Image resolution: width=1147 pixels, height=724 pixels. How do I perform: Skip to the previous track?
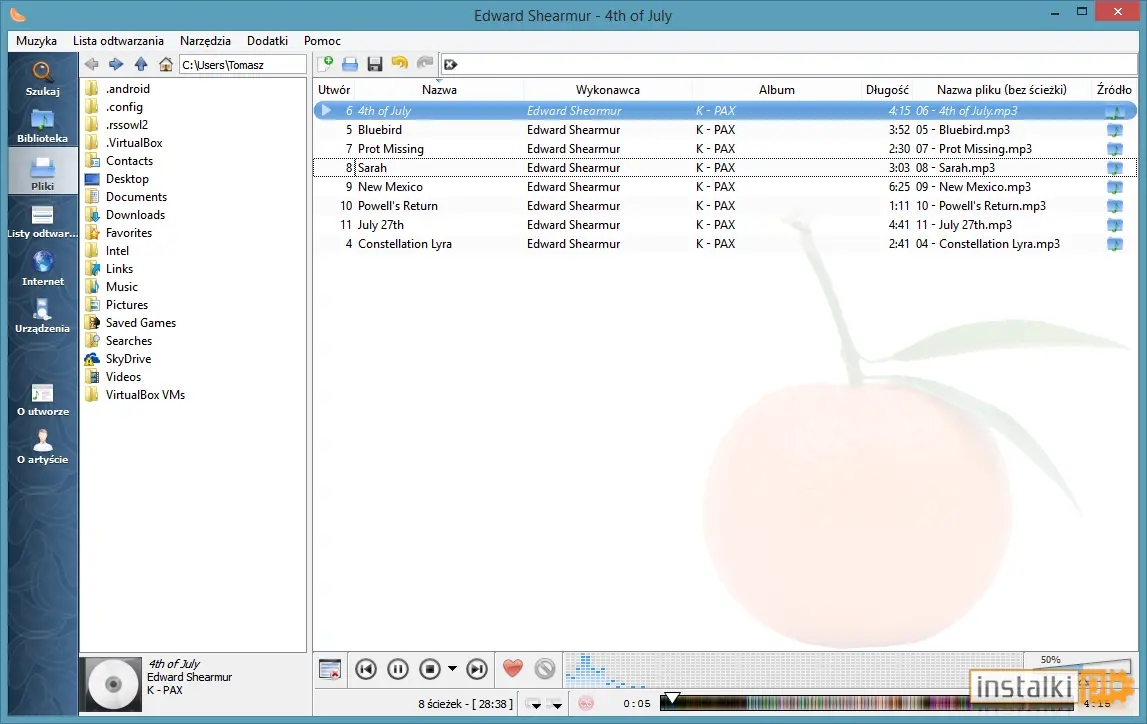pyautogui.click(x=366, y=669)
